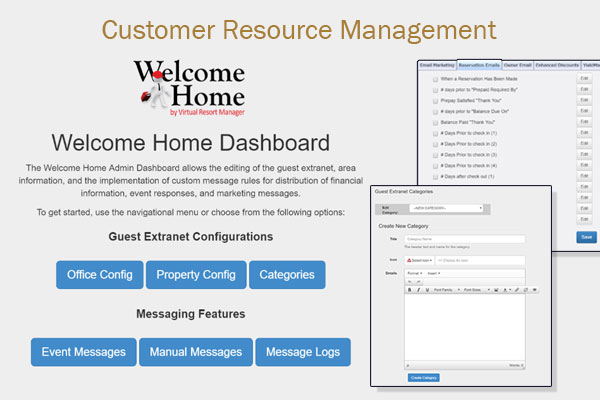
Task: Click Edit for Balance Paid 'Thank You'
Action: click(x=584, y=122)
